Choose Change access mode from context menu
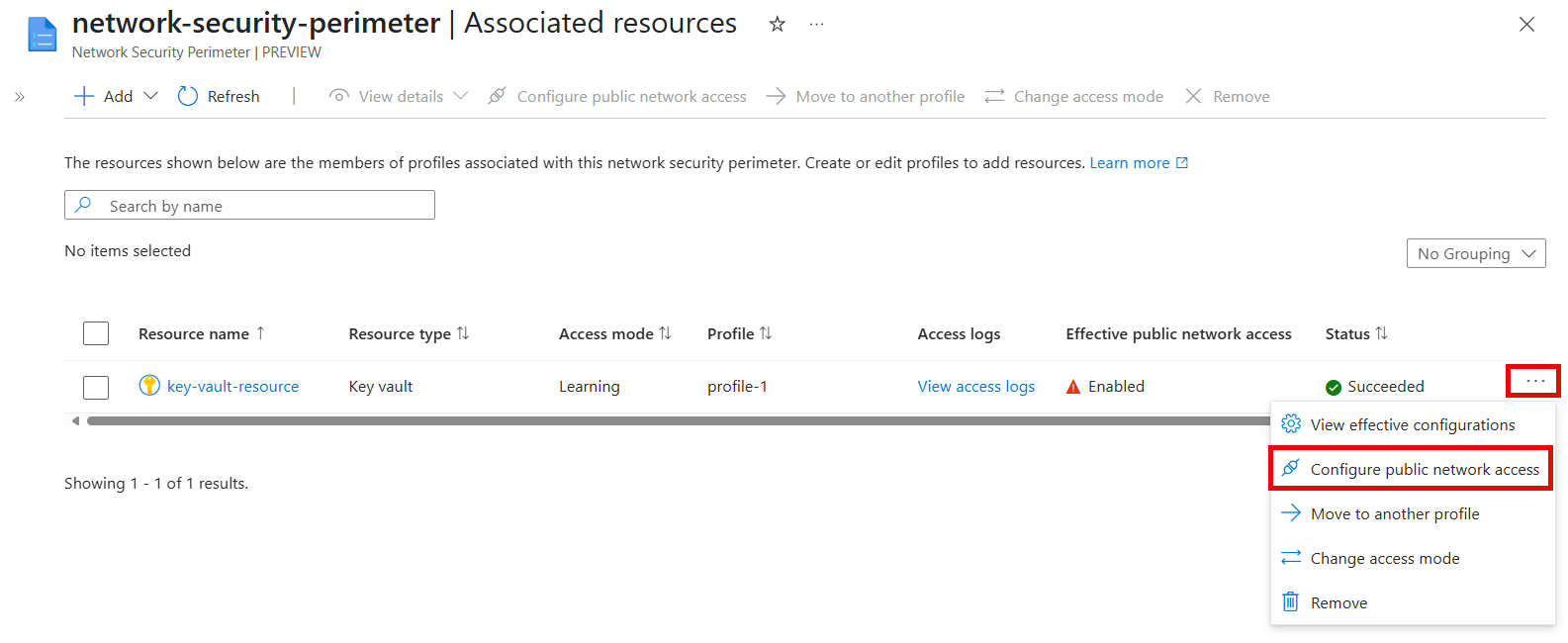Image resolution: width=1568 pixels, height=643 pixels. (1384, 558)
